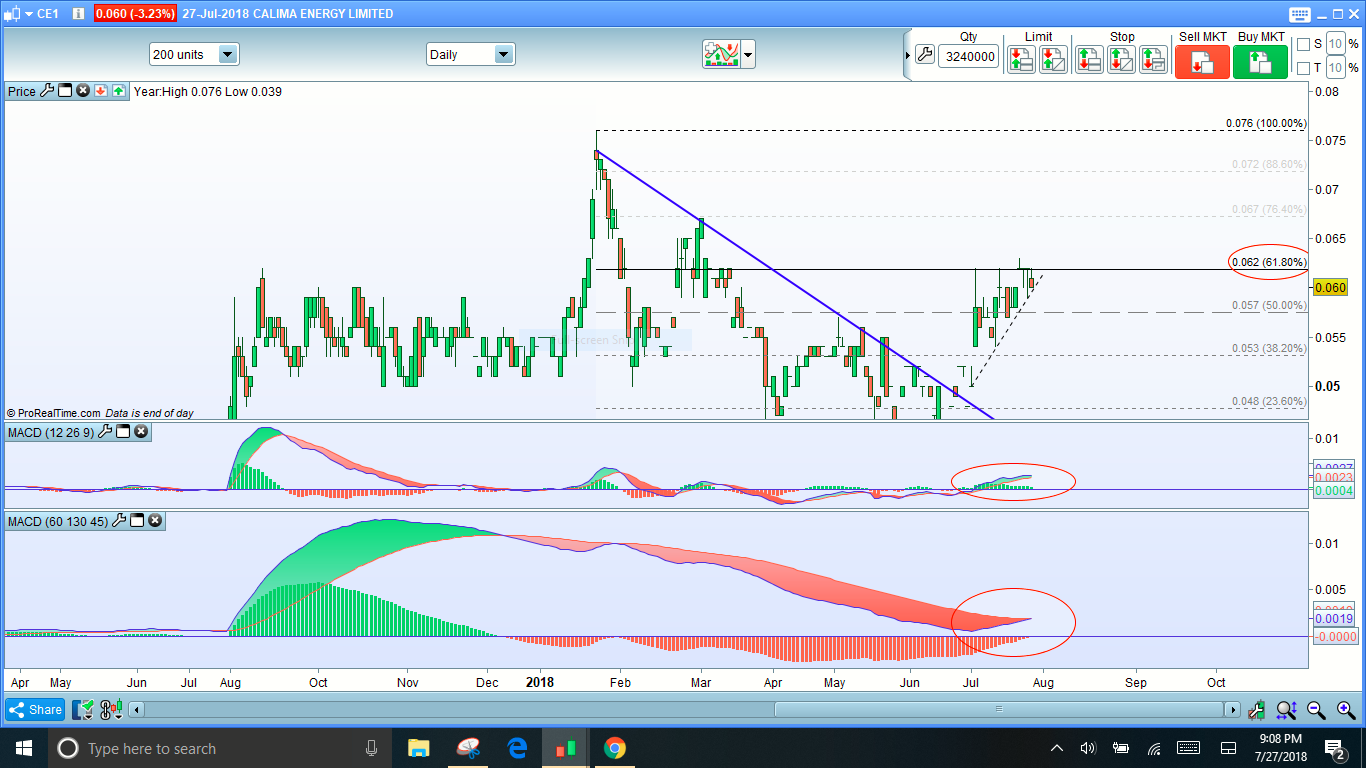
Task: Edit the S percent field
Action: [1335, 44]
